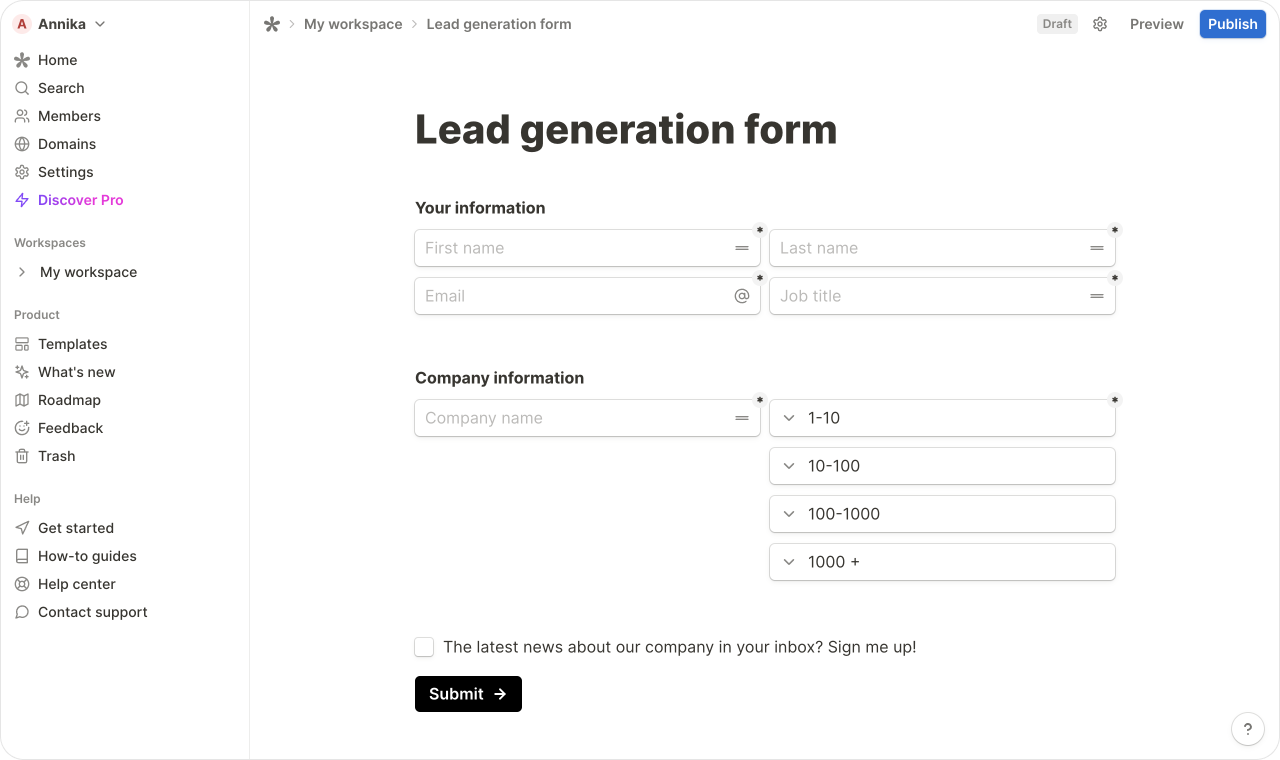Open form settings gear icon

(1100, 24)
